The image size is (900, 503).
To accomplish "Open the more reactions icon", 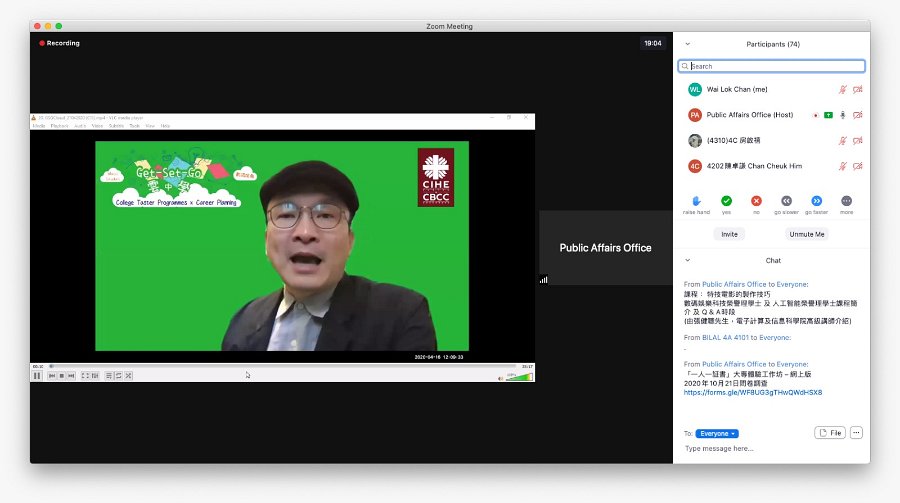I will point(847,200).
